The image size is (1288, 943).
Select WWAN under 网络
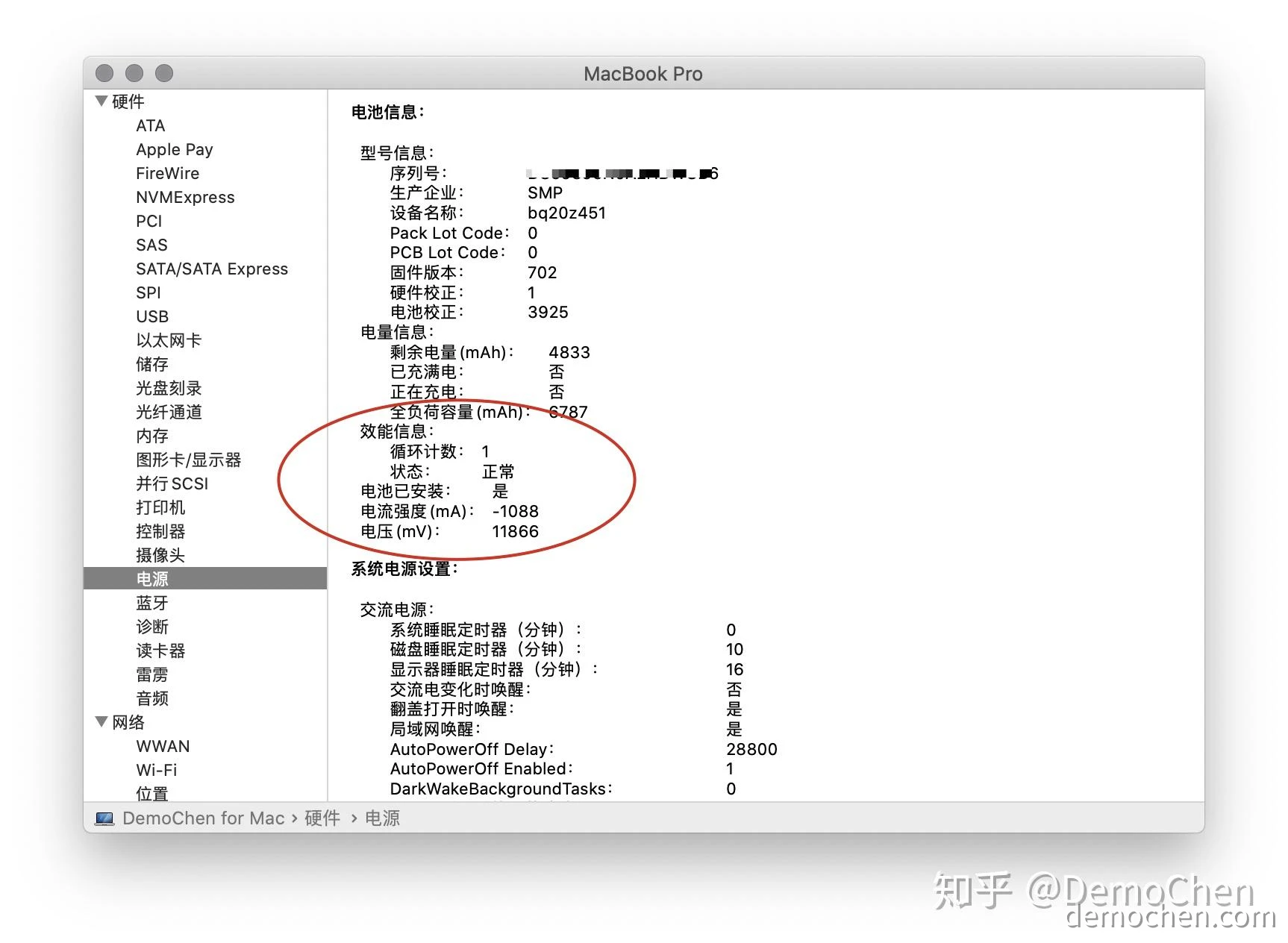click(x=163, y=746)
